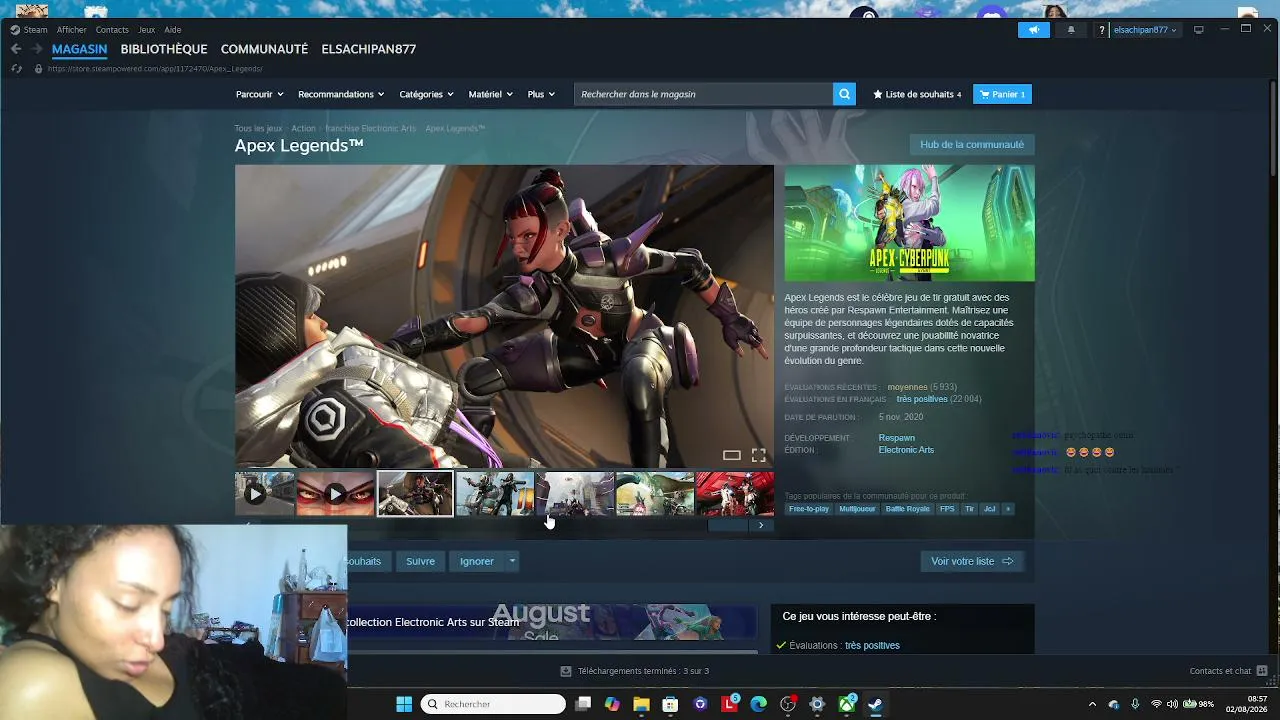
Task: Toggle theater mode on the screenshot viewer
Action: click(x=732, y=456)
